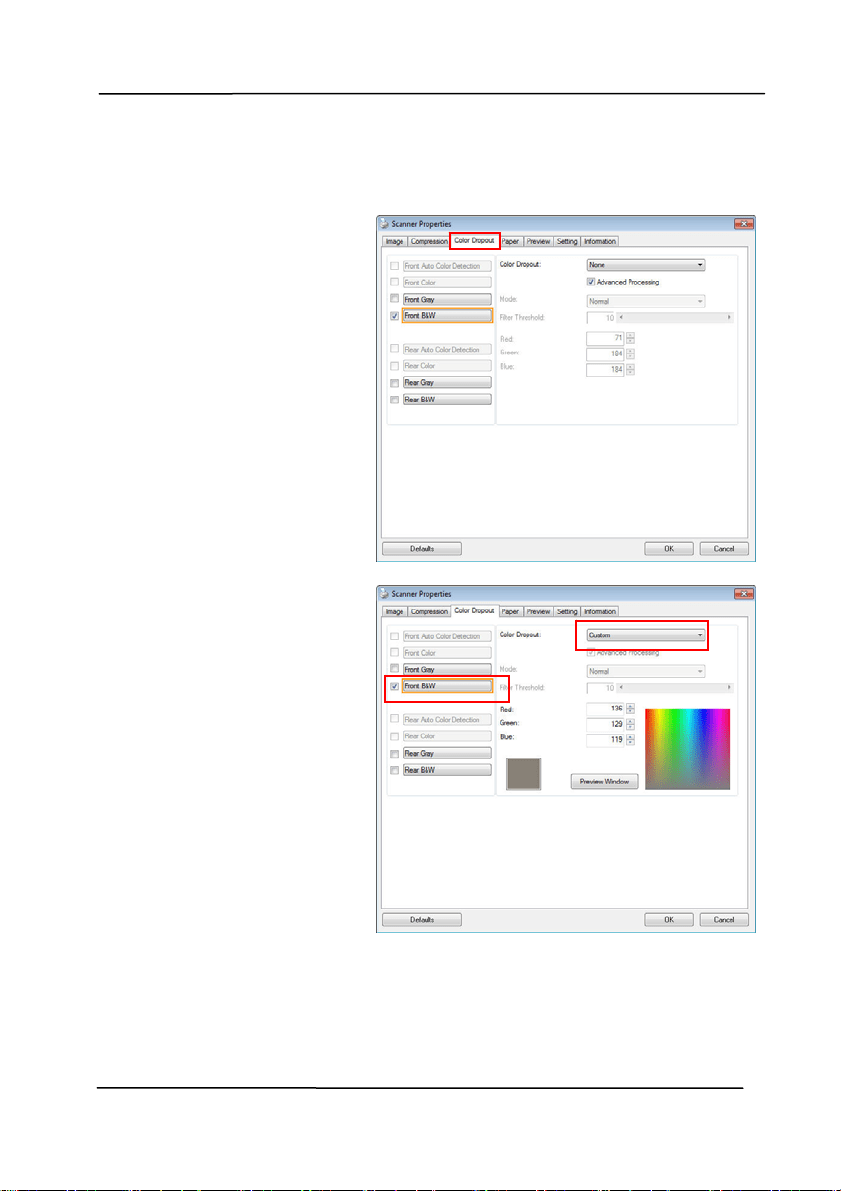Select Rear Gray button in lower dialog
This screenshot has width=841, height=1191.
447,753
